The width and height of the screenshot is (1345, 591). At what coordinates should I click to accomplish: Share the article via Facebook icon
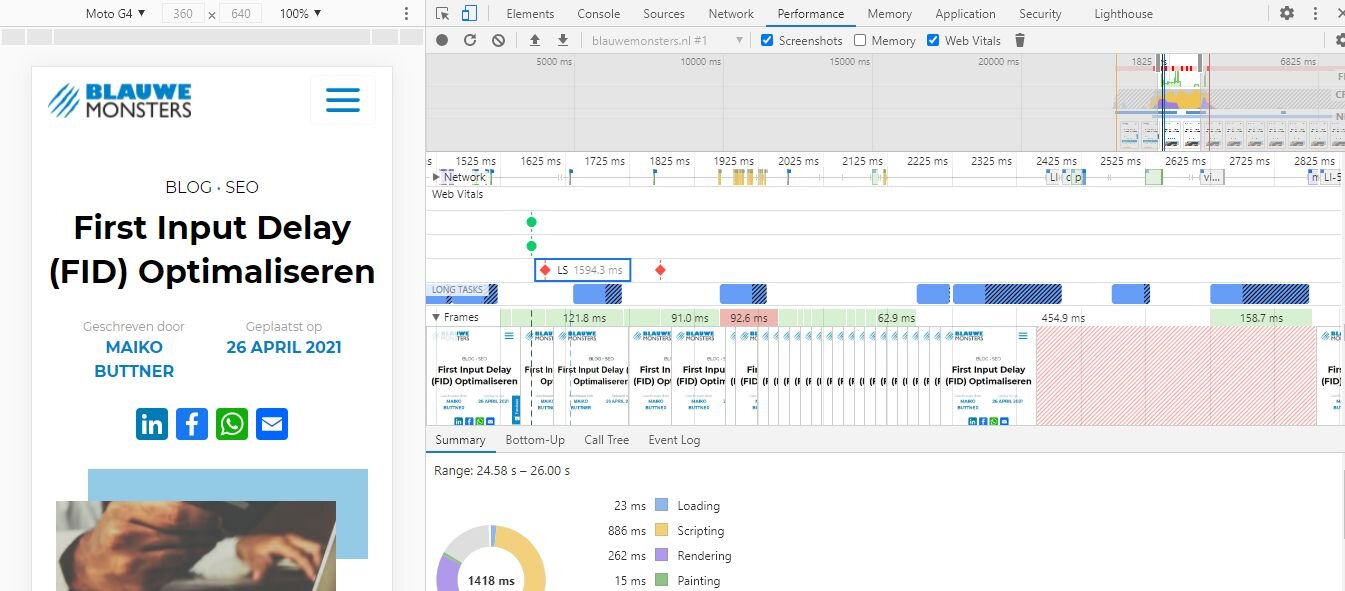192,424
